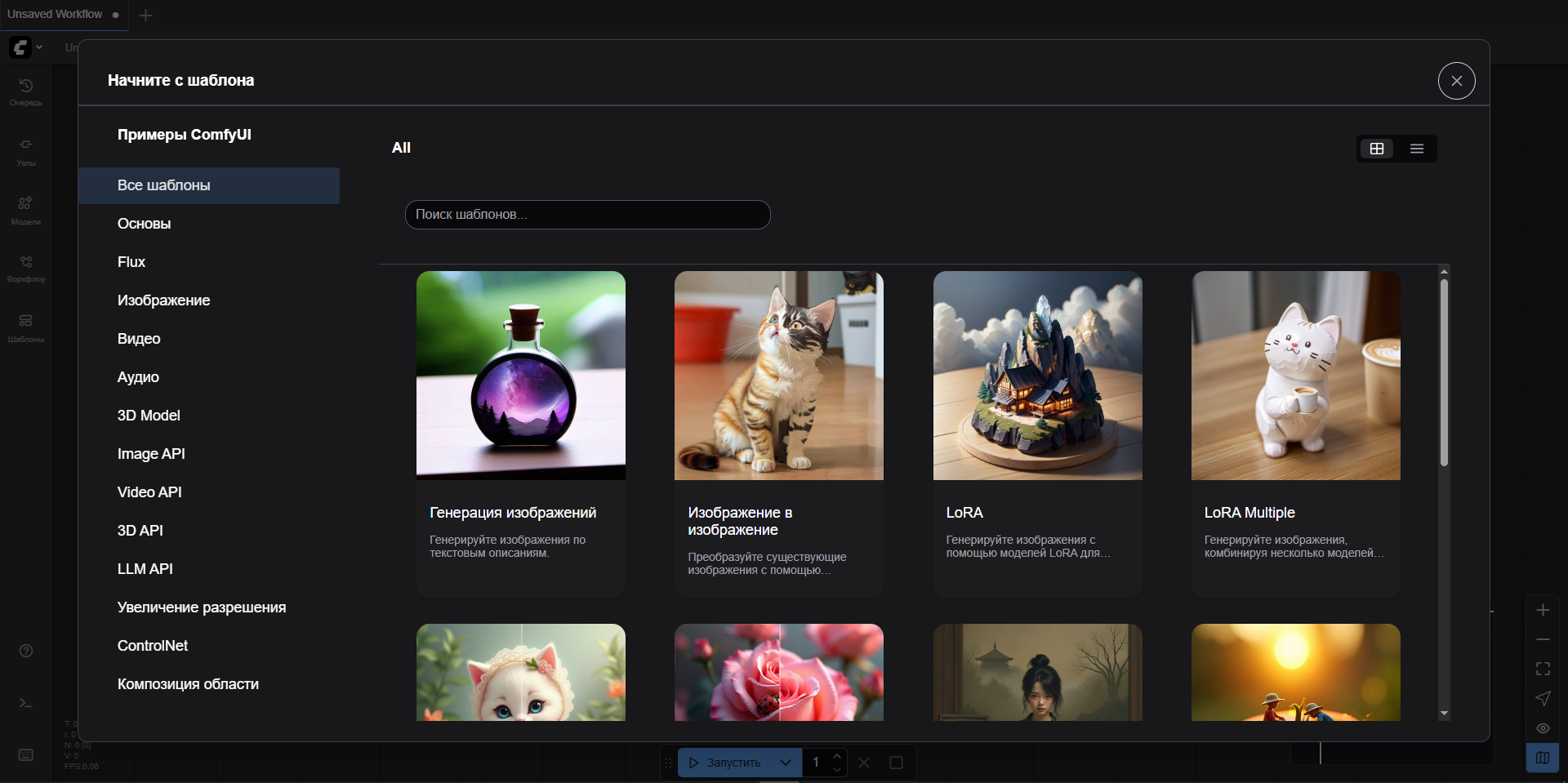This screenshot has width=1568, height=783.
Task: Toggle the minimap button
Action: pos(1543,757)
